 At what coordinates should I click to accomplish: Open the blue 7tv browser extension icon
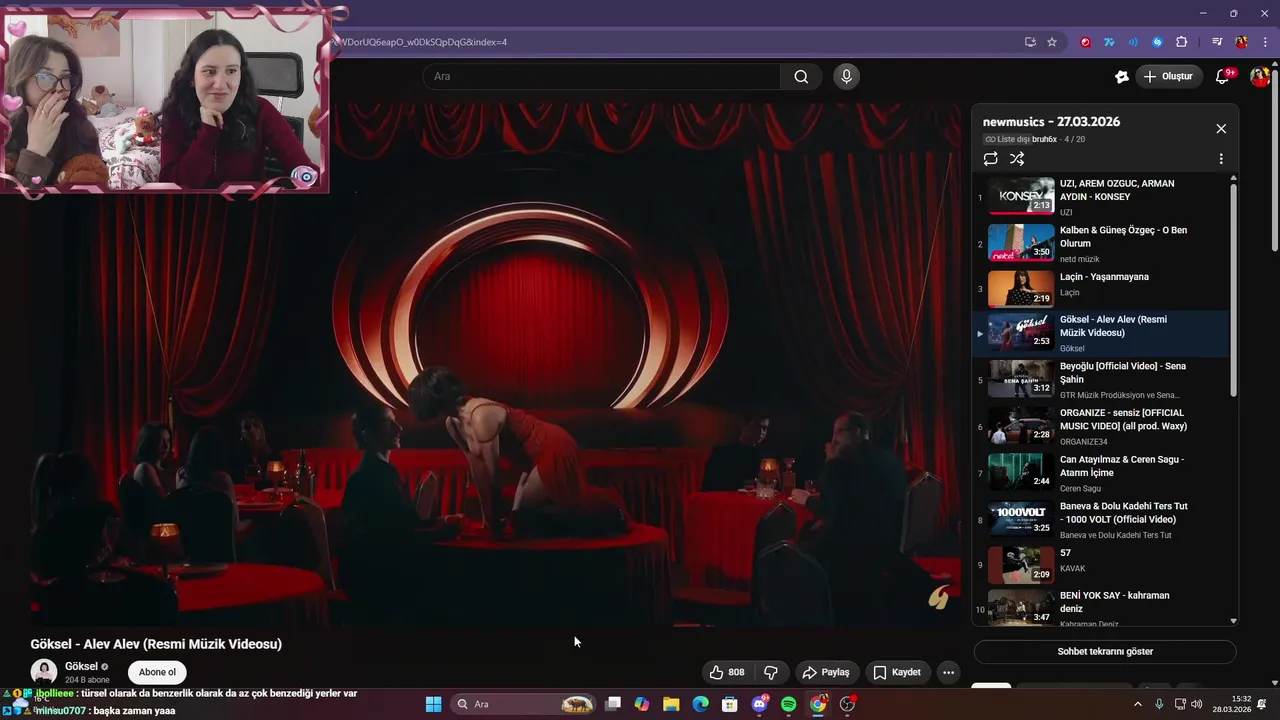1109,42
